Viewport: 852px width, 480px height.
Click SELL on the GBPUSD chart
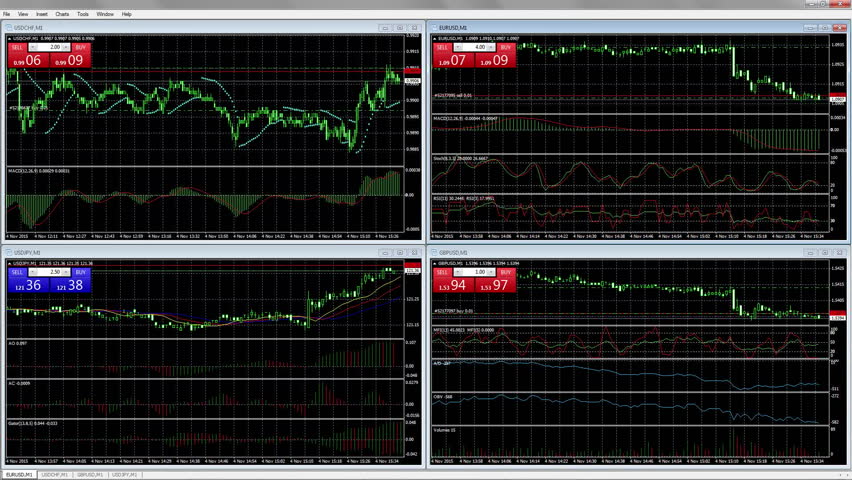(x=442, y=272)
